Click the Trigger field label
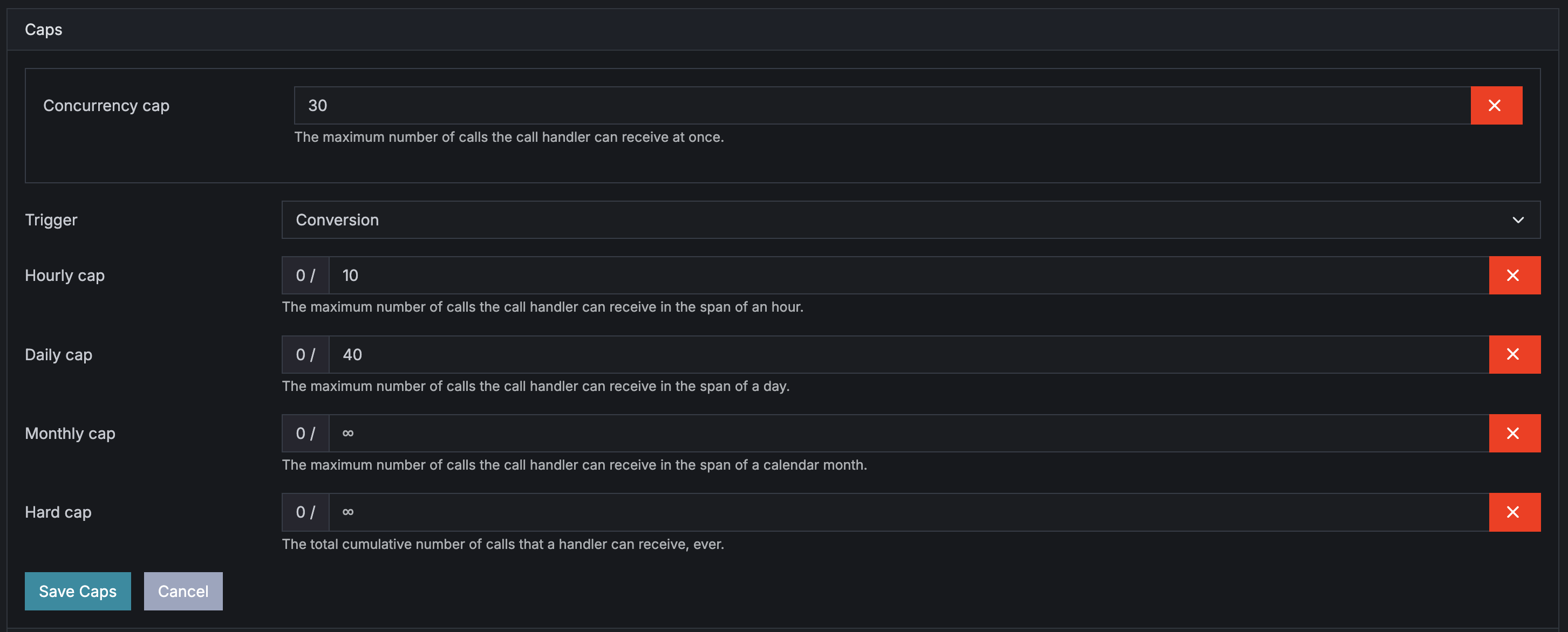The height and width of the screenshot is (632, 1568). (51, 219)
